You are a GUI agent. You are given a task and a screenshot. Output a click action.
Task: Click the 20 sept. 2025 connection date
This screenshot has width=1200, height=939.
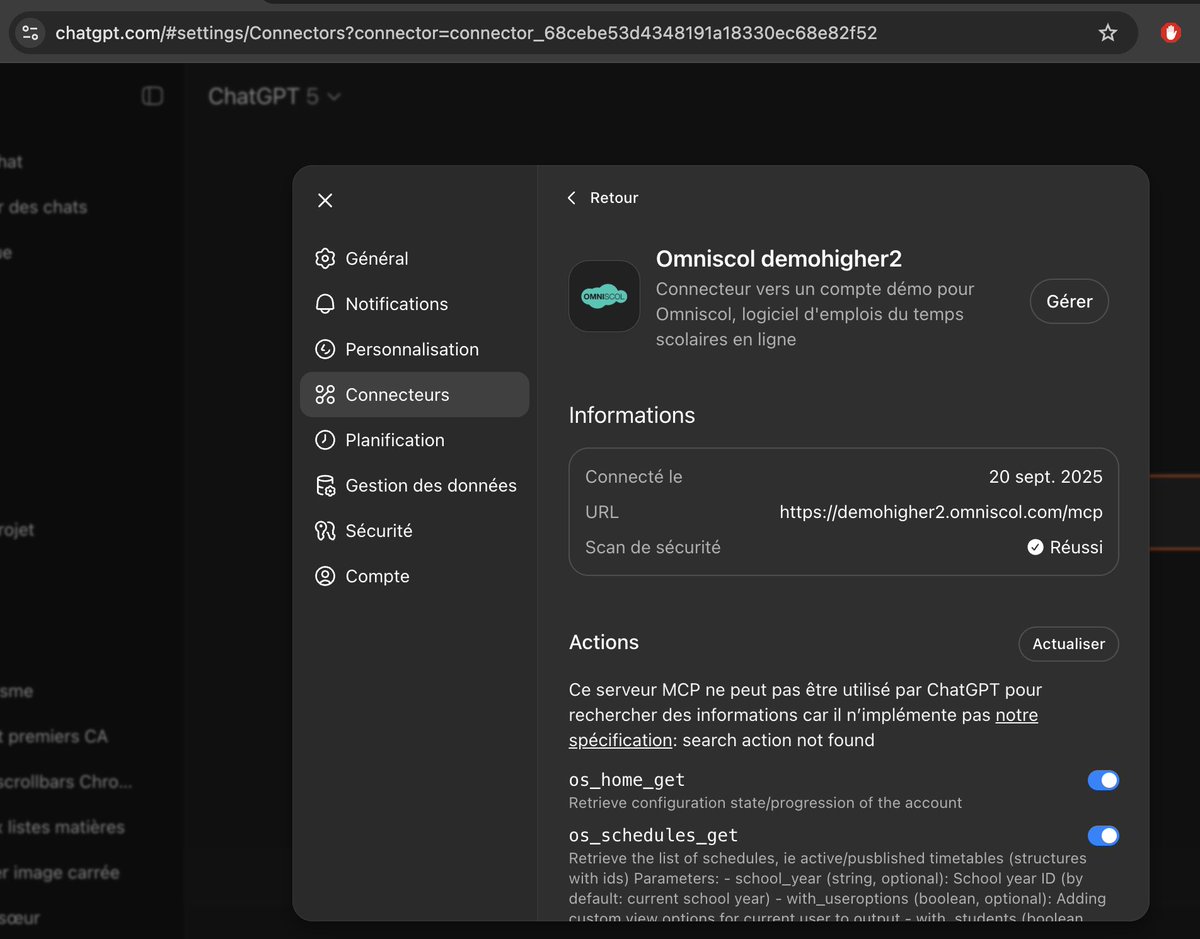tap(1046, 477)
